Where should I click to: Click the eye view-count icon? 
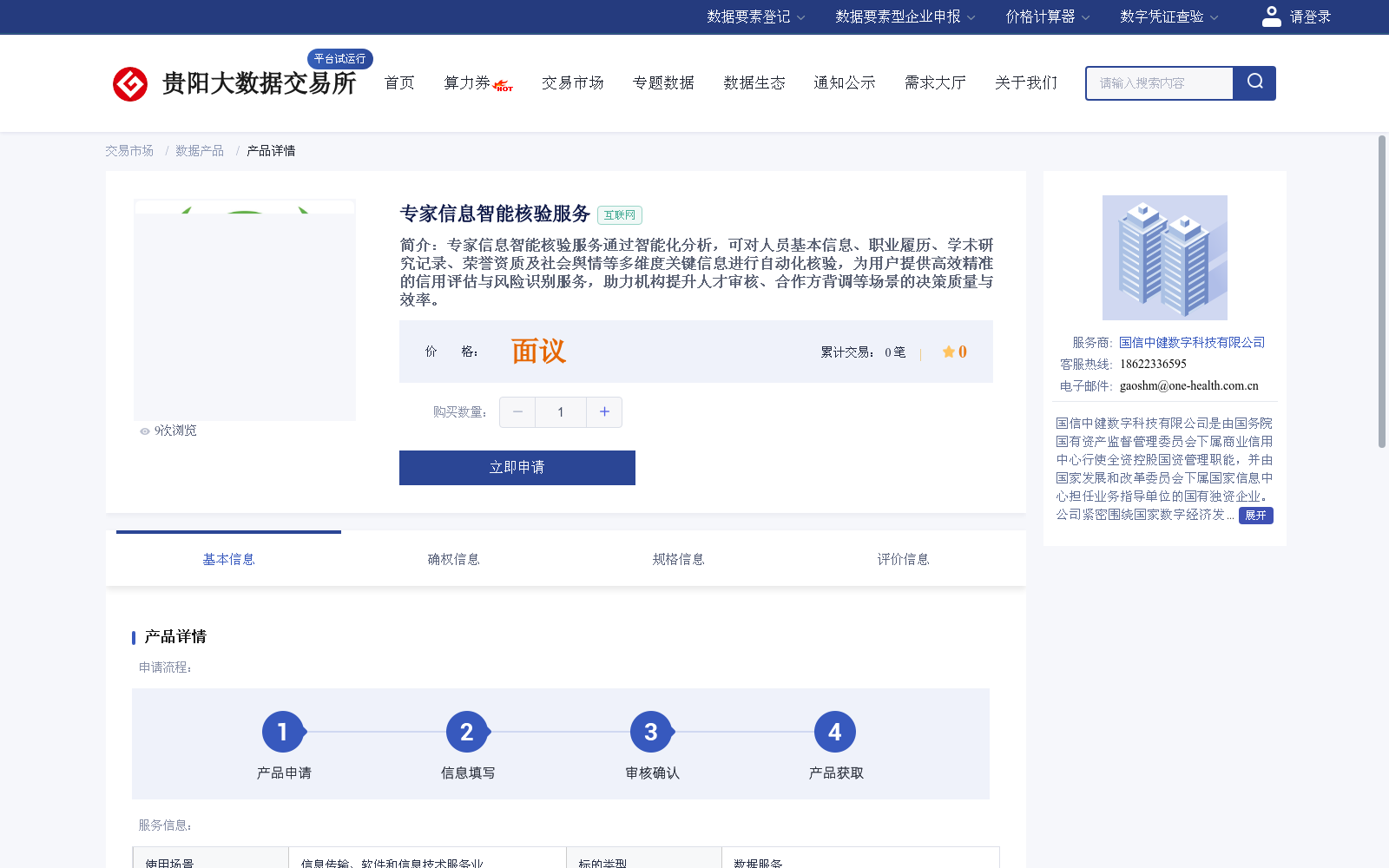(x=145, y=431)
